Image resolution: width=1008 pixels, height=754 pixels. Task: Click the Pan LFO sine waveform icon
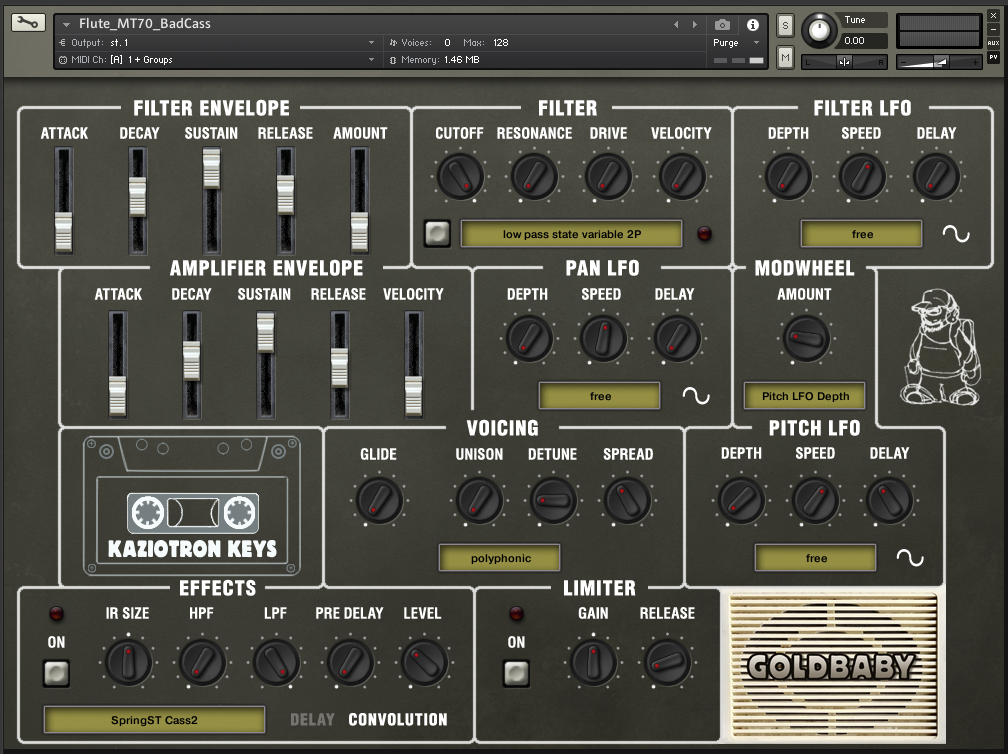click(695, 396)
